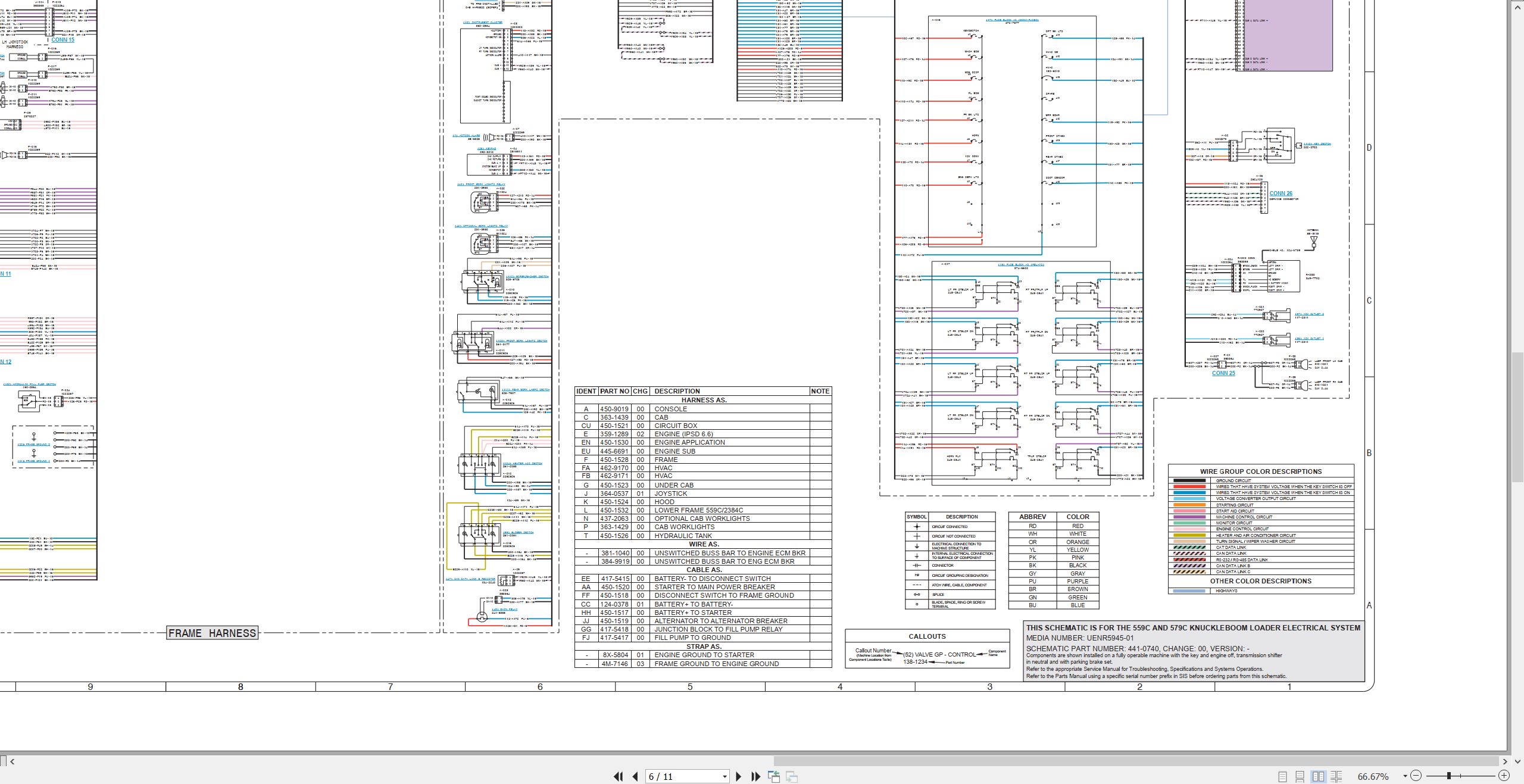Go to the previous page
1524x784 pixels.
[x=635, y=776]
